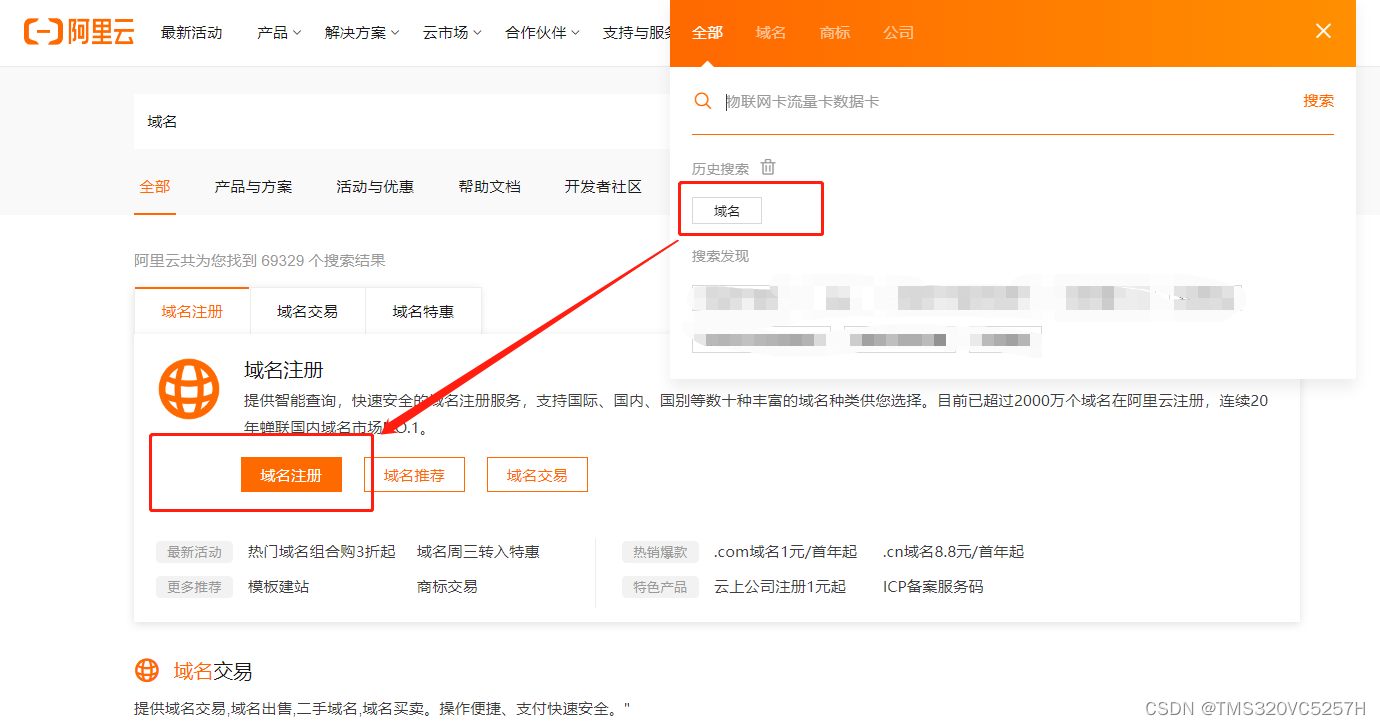Open .com域名1元/首年起 link
The width and height of the screenshot is (1380, 725).
pos(785,552)
